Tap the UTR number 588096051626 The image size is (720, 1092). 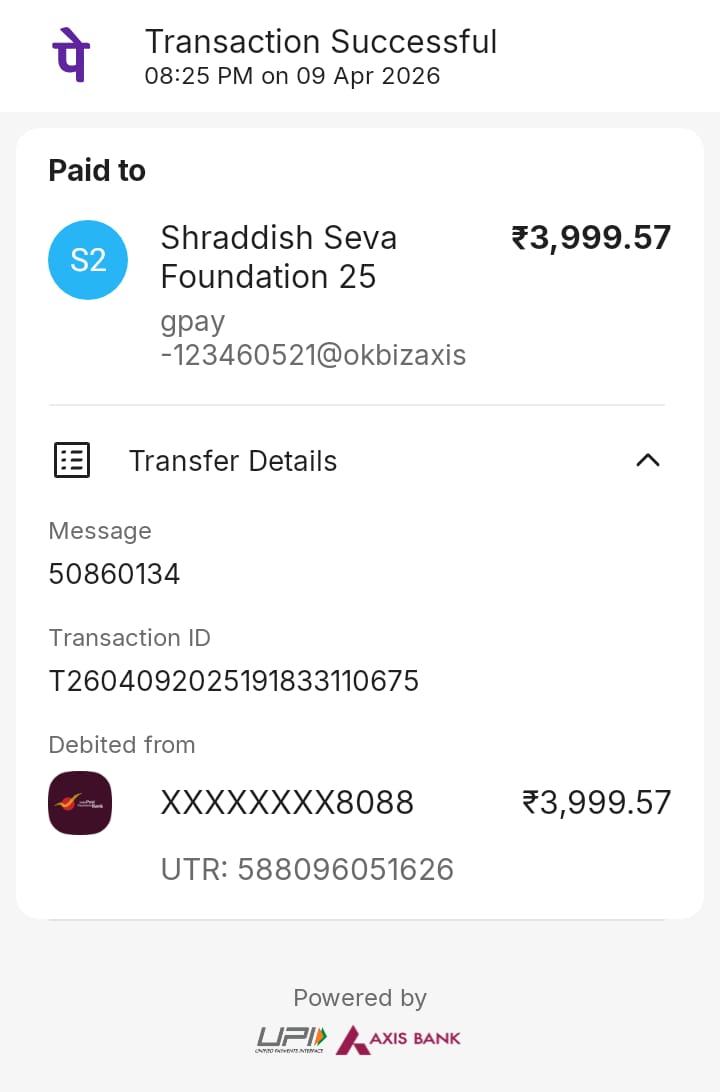pyautogui.click(x=307, y=869)
